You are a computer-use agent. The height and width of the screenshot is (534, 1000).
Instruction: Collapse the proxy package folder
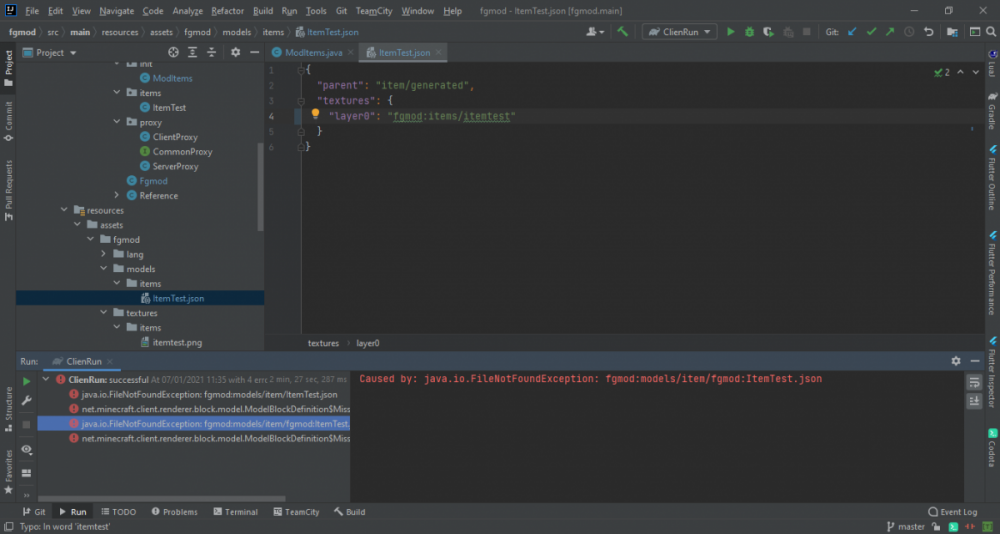pos(116,122)
